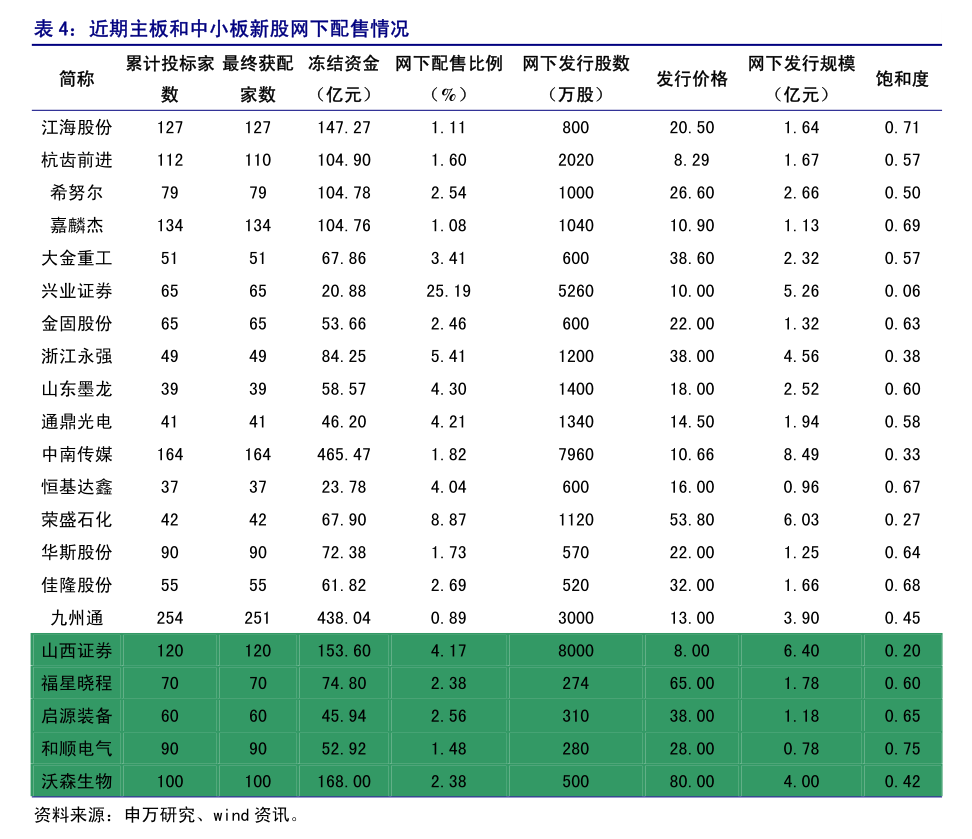Click the value 52.92 in 和顺电气 row

click(343, 748)
